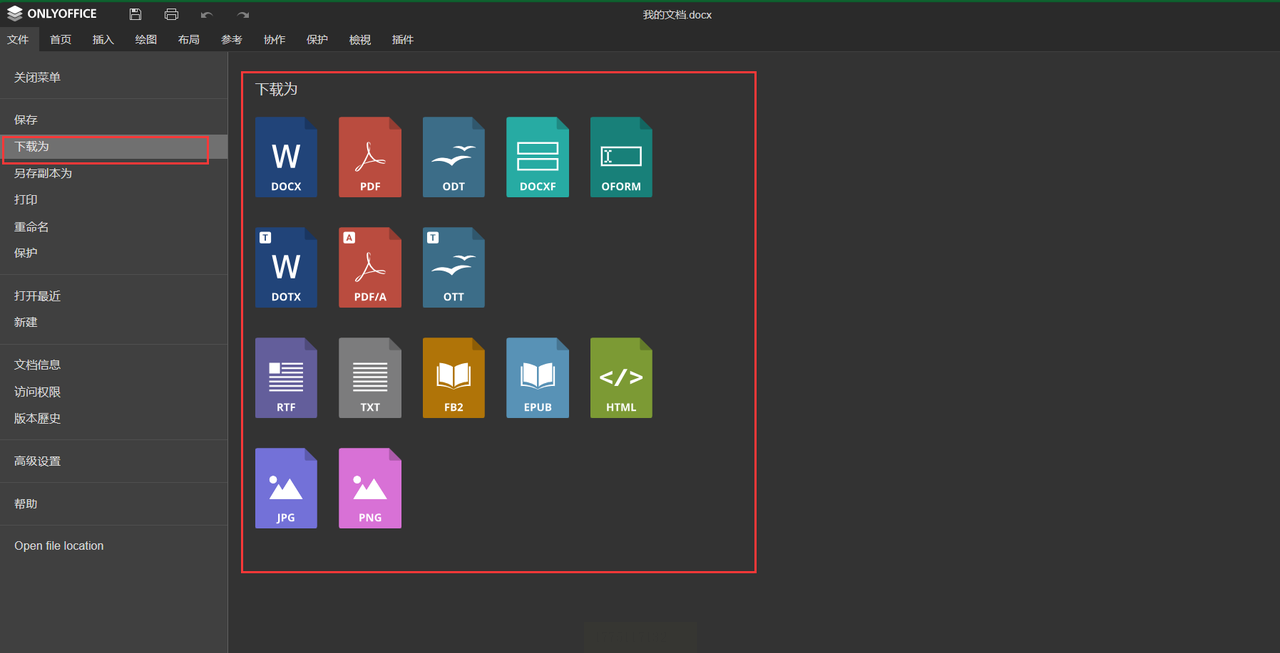Download as DOCXF form template
Viewport: 1280px width, 653px height.
coord(537,157)
